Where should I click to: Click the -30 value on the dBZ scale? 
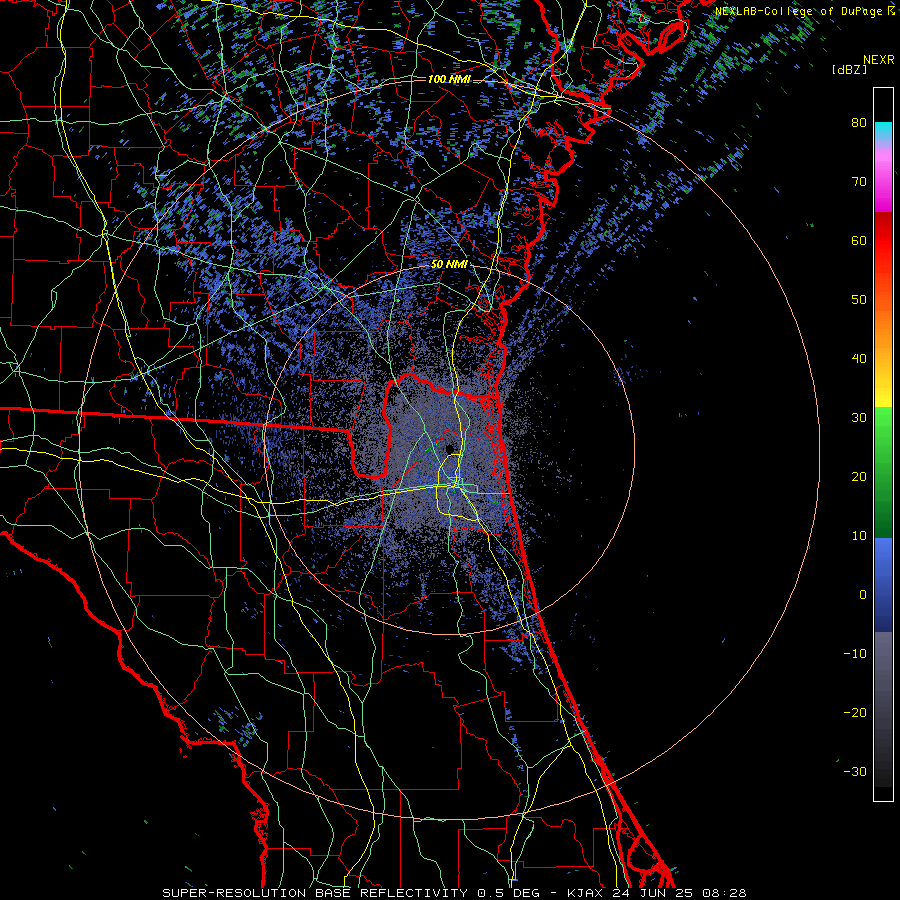coord(855,771)
